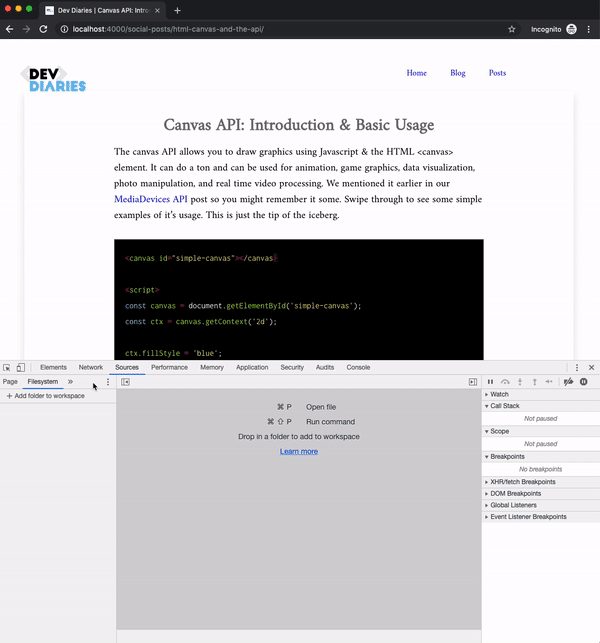Open DevTools customize three-dot menu

click(x=577, y=367)
